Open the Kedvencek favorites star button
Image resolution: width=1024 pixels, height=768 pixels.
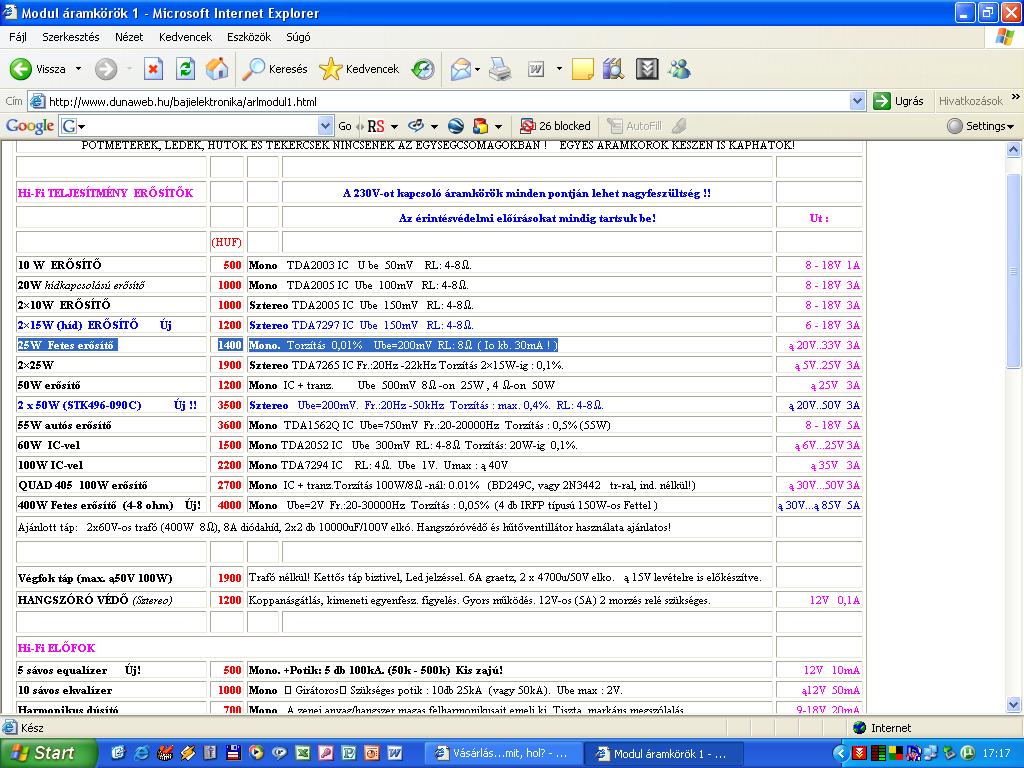[359, 69]
